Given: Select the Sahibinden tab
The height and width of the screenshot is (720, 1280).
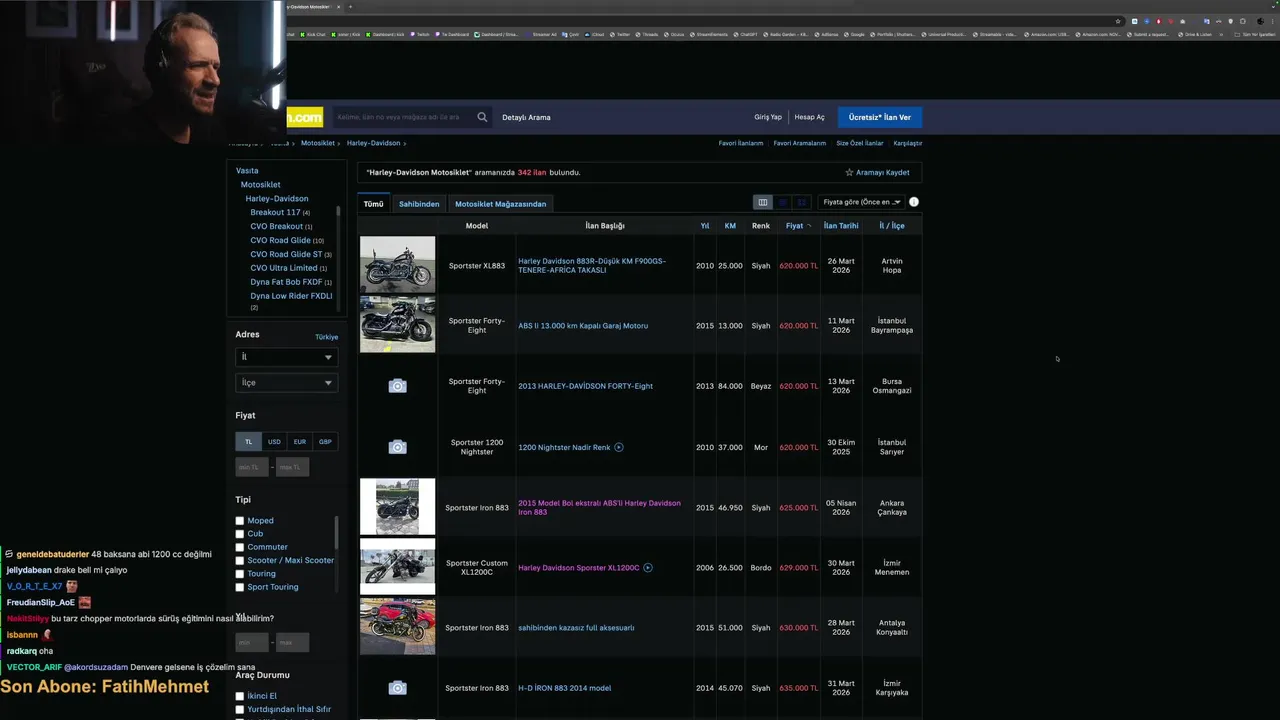Looking at the screenshot, I should tap(419, 204).
